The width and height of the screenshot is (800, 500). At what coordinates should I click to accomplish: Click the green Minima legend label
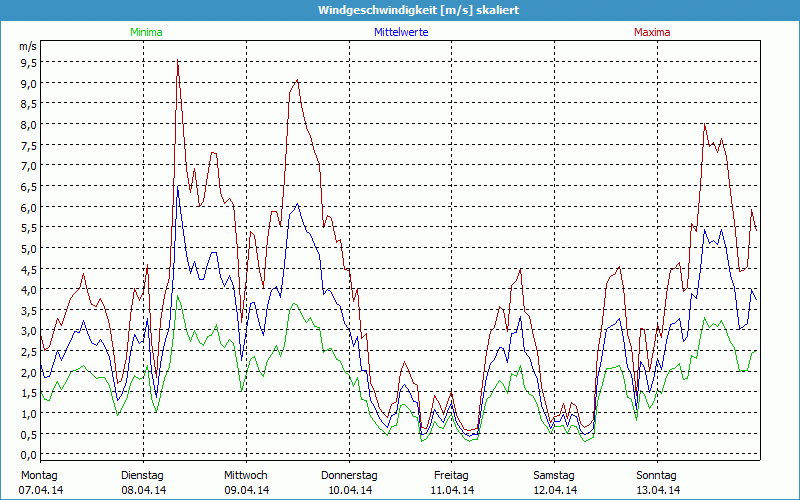146,32
